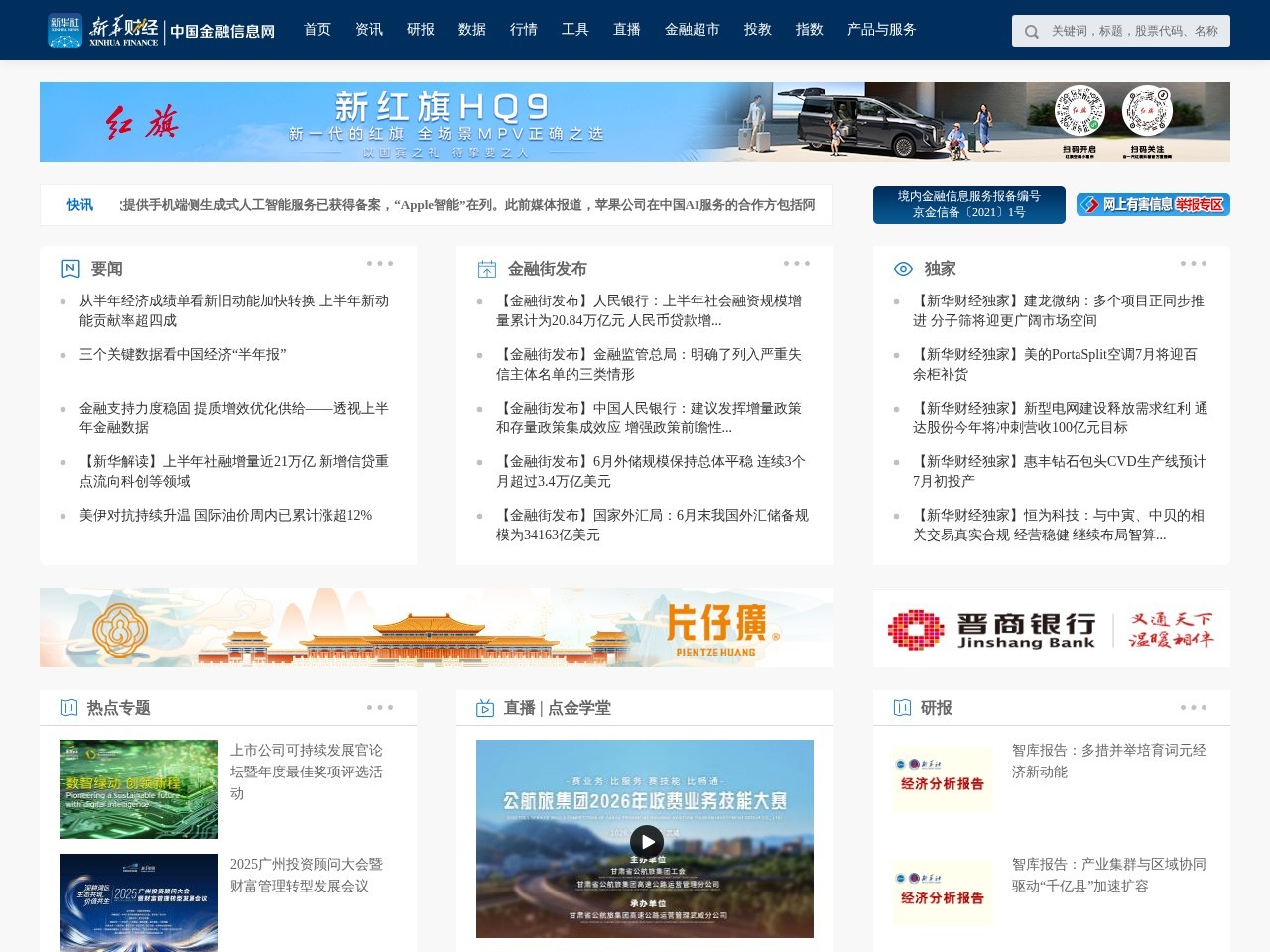Open the 金融超市 menu item
This screenshot has width=1270, height=952.
click(x=693, y=30)
